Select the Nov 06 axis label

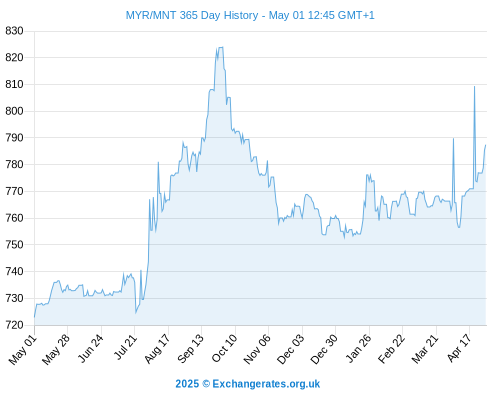tap(257, 349)
